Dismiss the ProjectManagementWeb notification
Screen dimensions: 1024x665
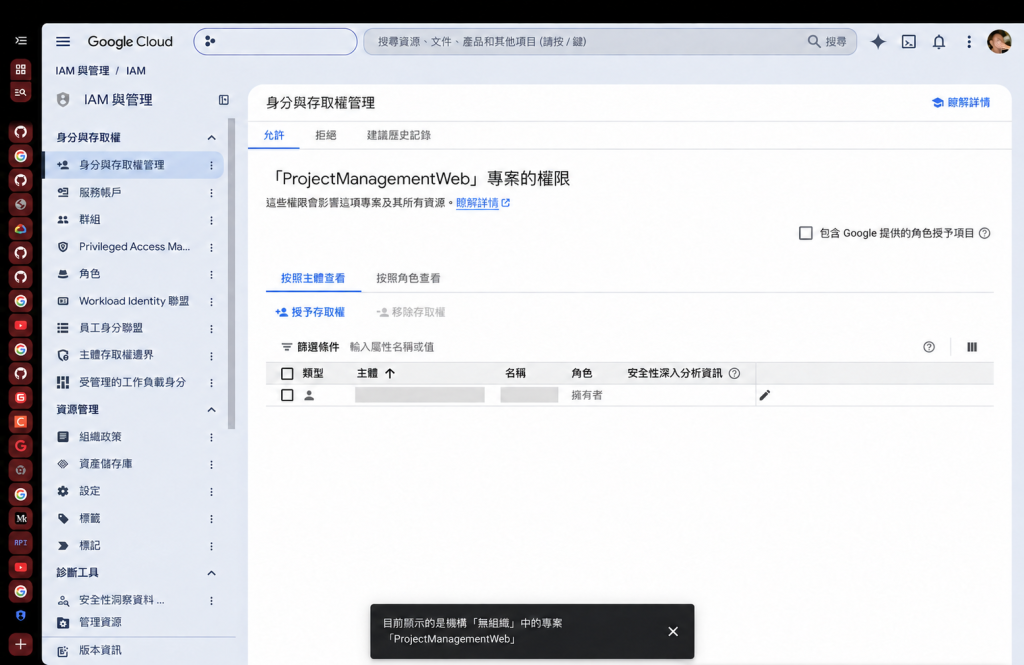tap(673, 632)
